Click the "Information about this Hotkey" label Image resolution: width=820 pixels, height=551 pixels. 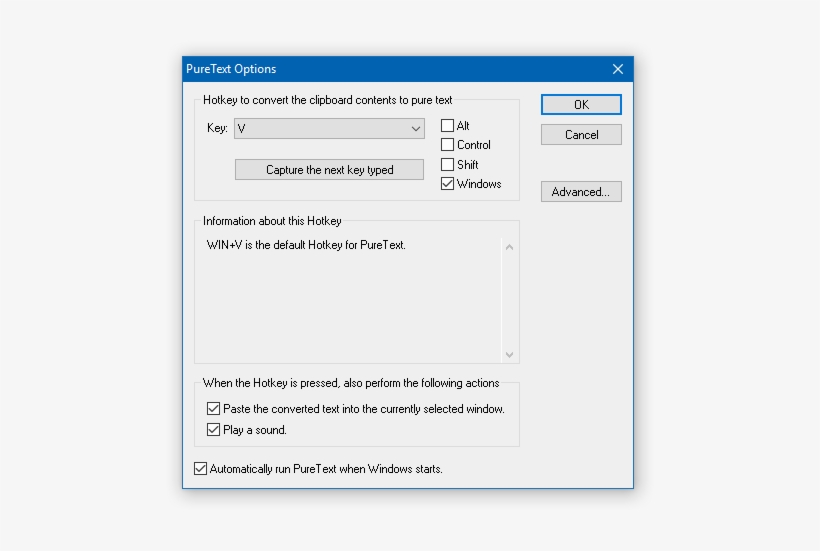coord(272,221)
